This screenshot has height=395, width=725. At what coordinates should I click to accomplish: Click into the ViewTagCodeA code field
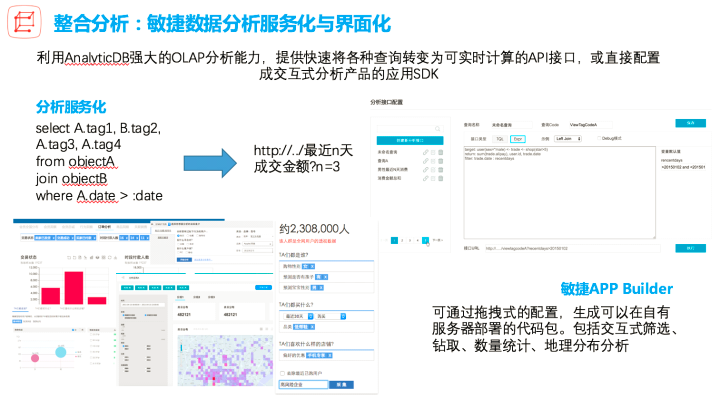pos(590,125)
